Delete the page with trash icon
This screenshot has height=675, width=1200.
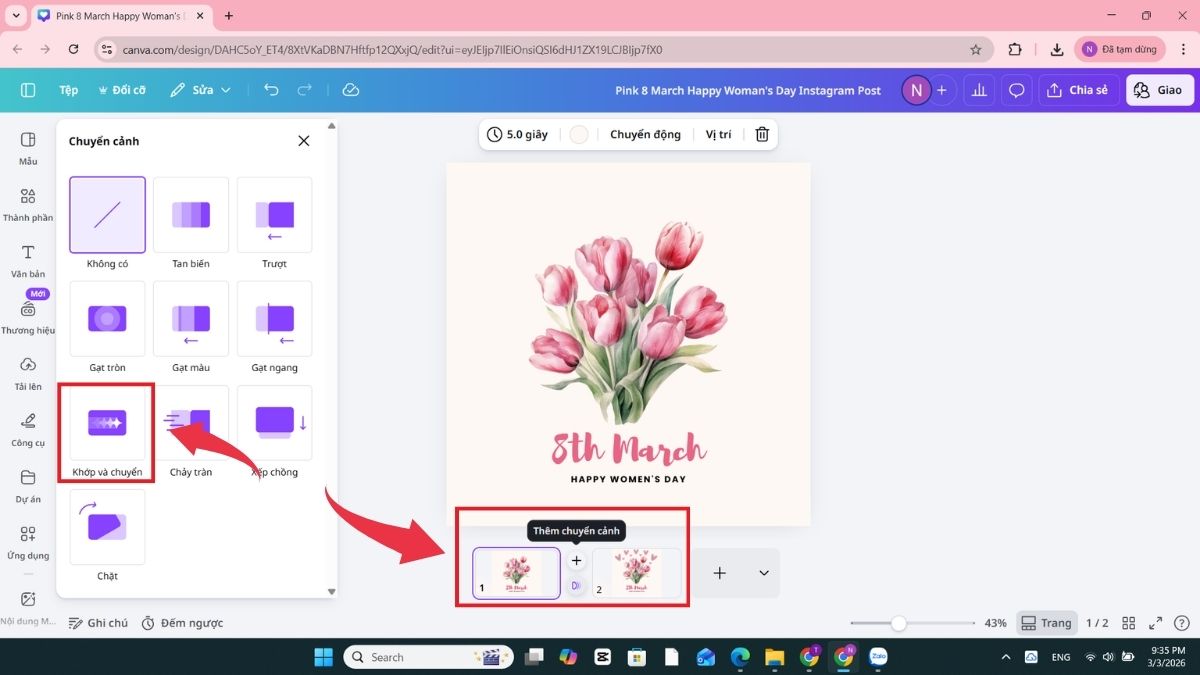pyautogui.click(x=762, y=134)
